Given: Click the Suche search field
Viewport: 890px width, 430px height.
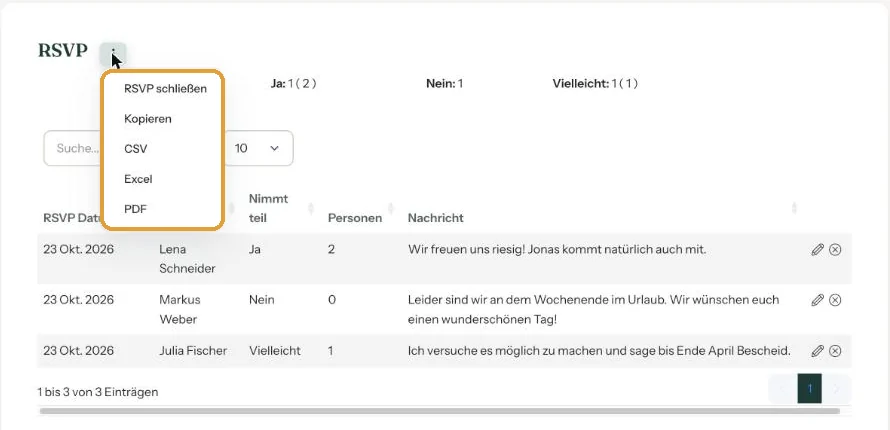Looking at the screenshot, I should [72, 149].
